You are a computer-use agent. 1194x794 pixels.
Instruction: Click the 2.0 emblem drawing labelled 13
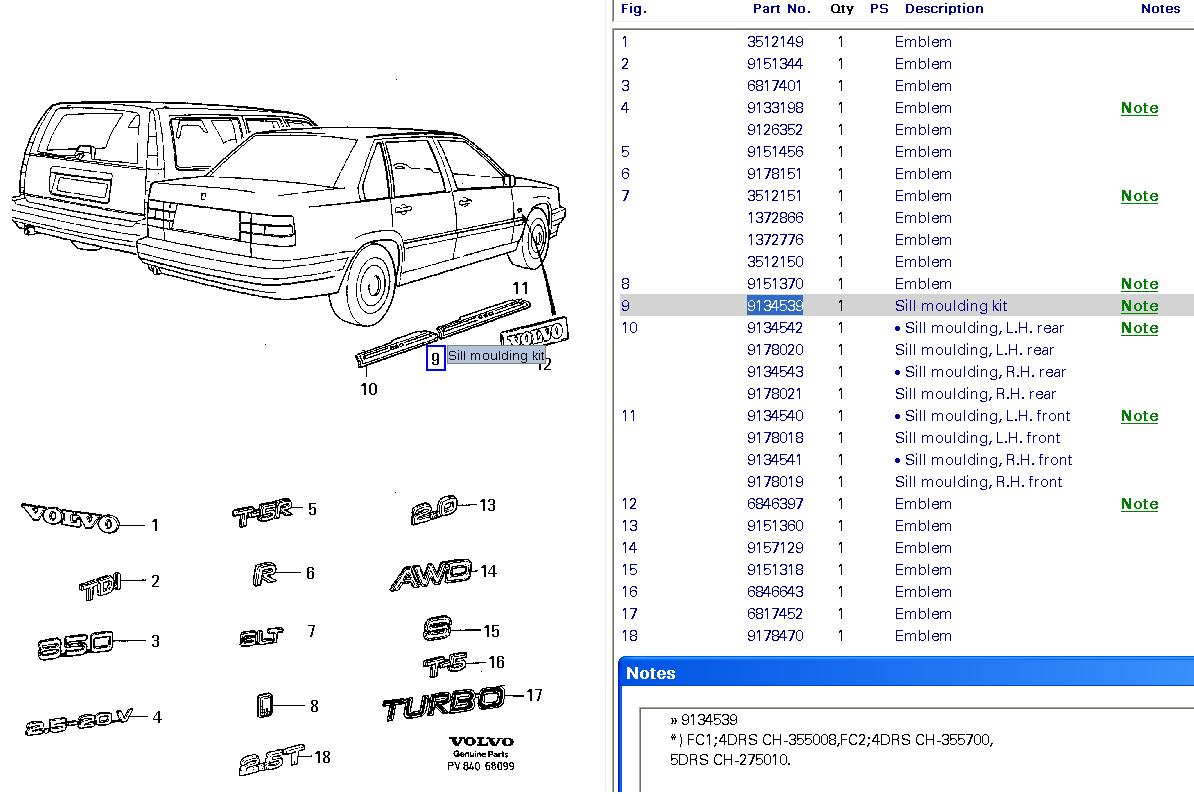coord(434,510)
